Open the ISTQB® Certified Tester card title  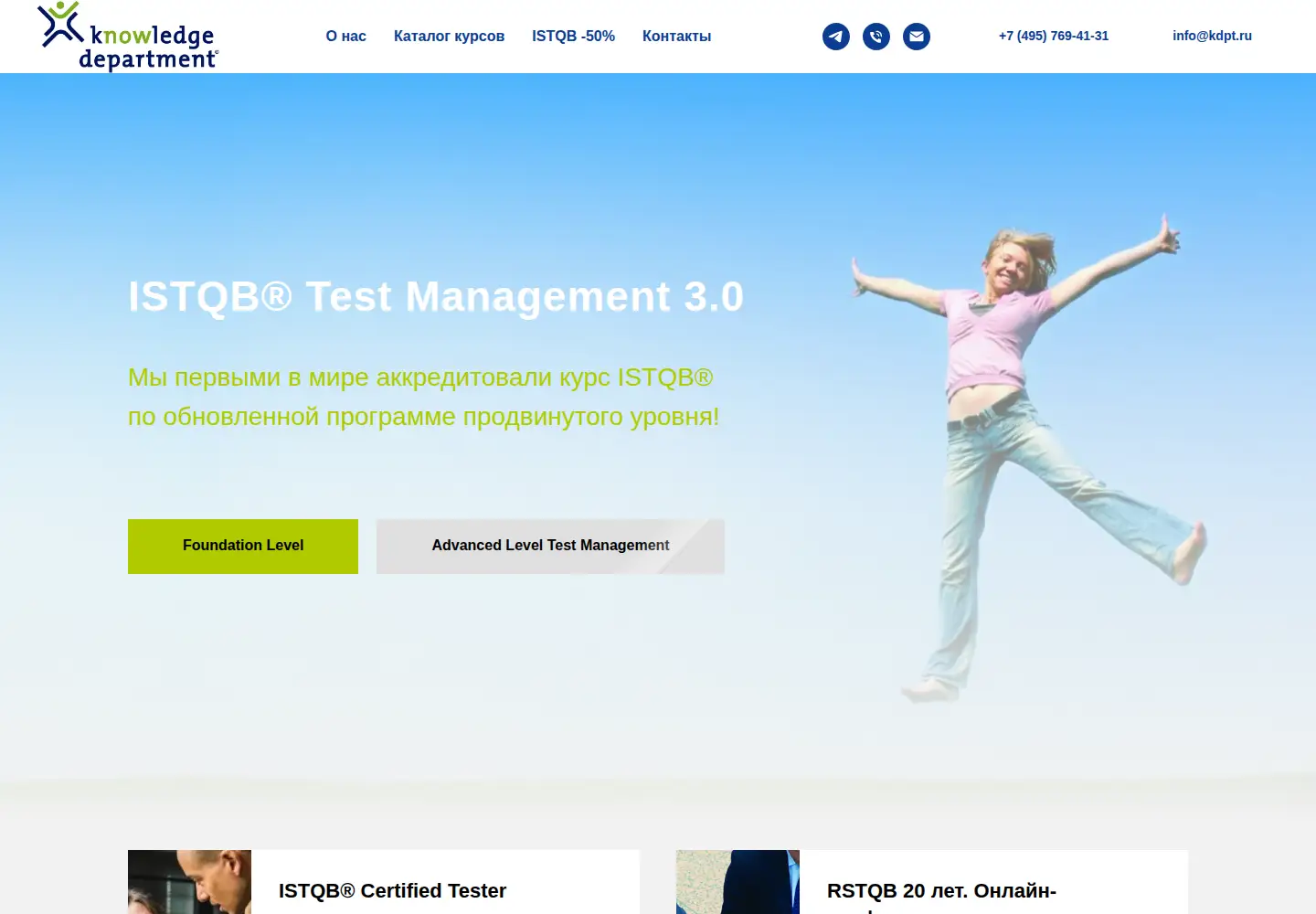pos(392,890)
